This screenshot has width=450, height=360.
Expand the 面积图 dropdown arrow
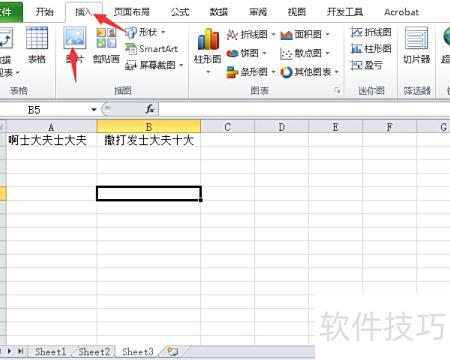coord(327,34)
